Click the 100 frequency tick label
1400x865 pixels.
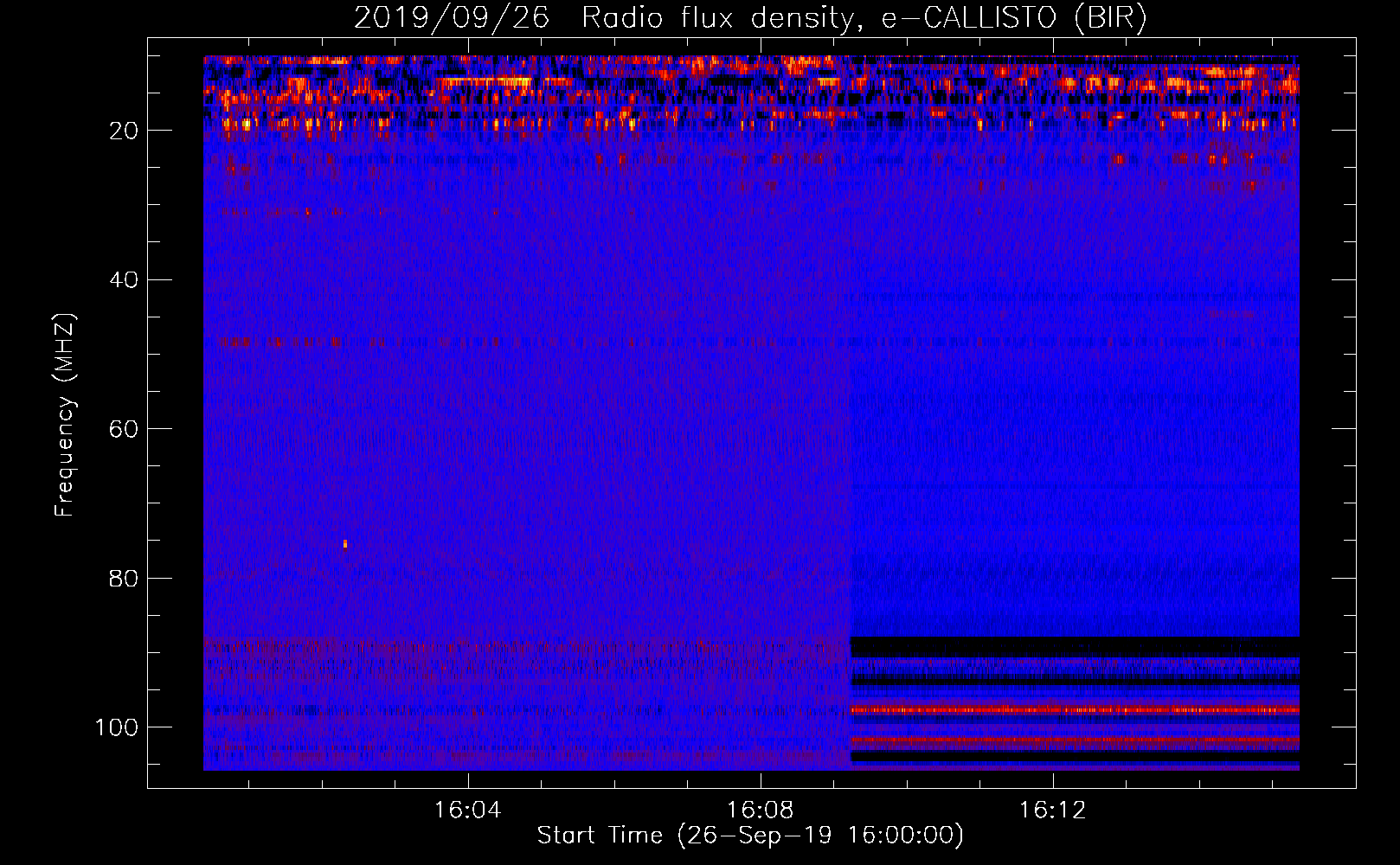coord(117,727)
